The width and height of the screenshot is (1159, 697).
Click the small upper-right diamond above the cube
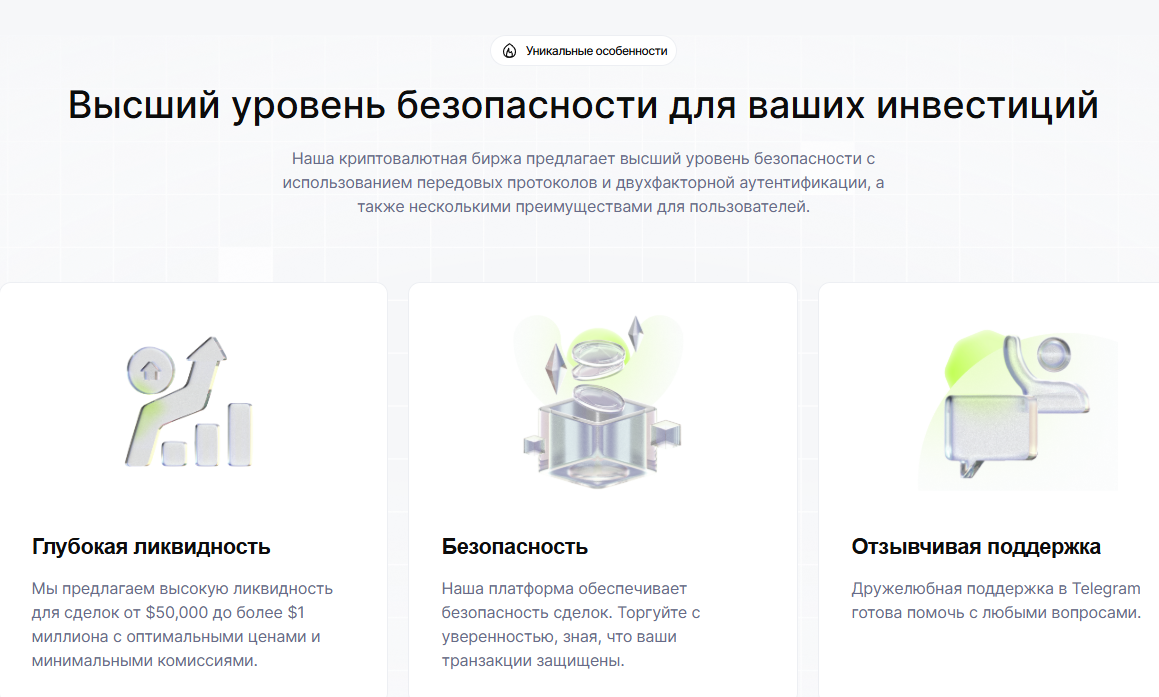(633, 333)
